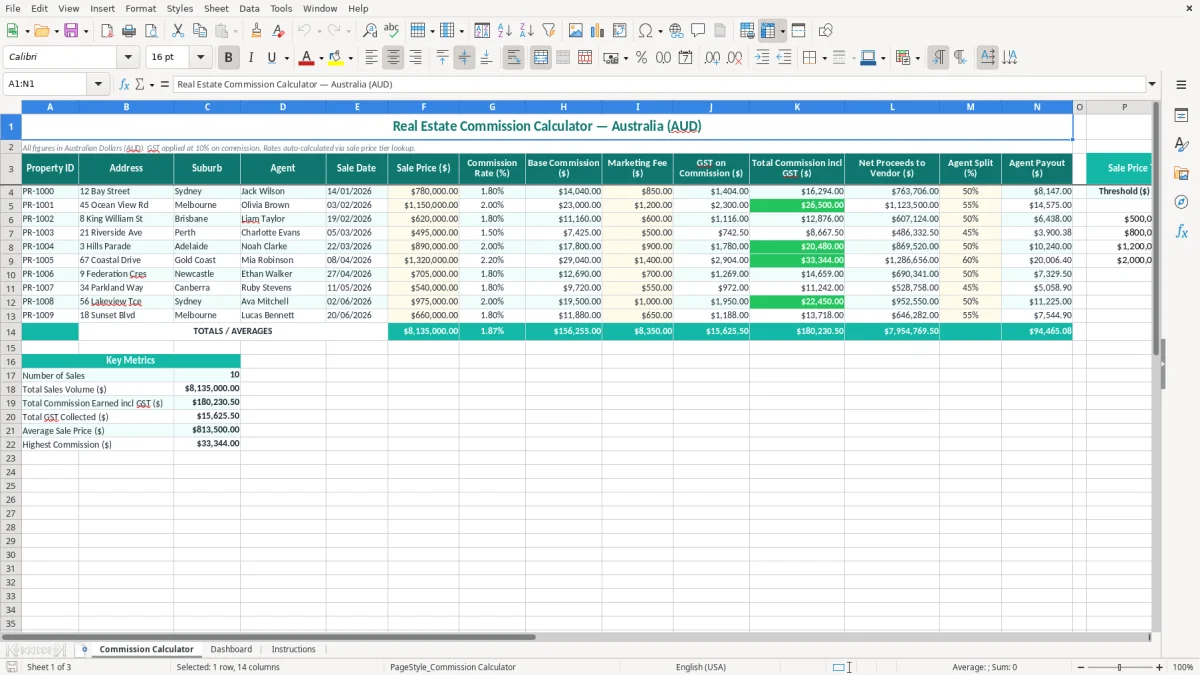This screenshot has height=675, width=1200.
Task: Zoom in with plus button
Action: click(1160, 667)
